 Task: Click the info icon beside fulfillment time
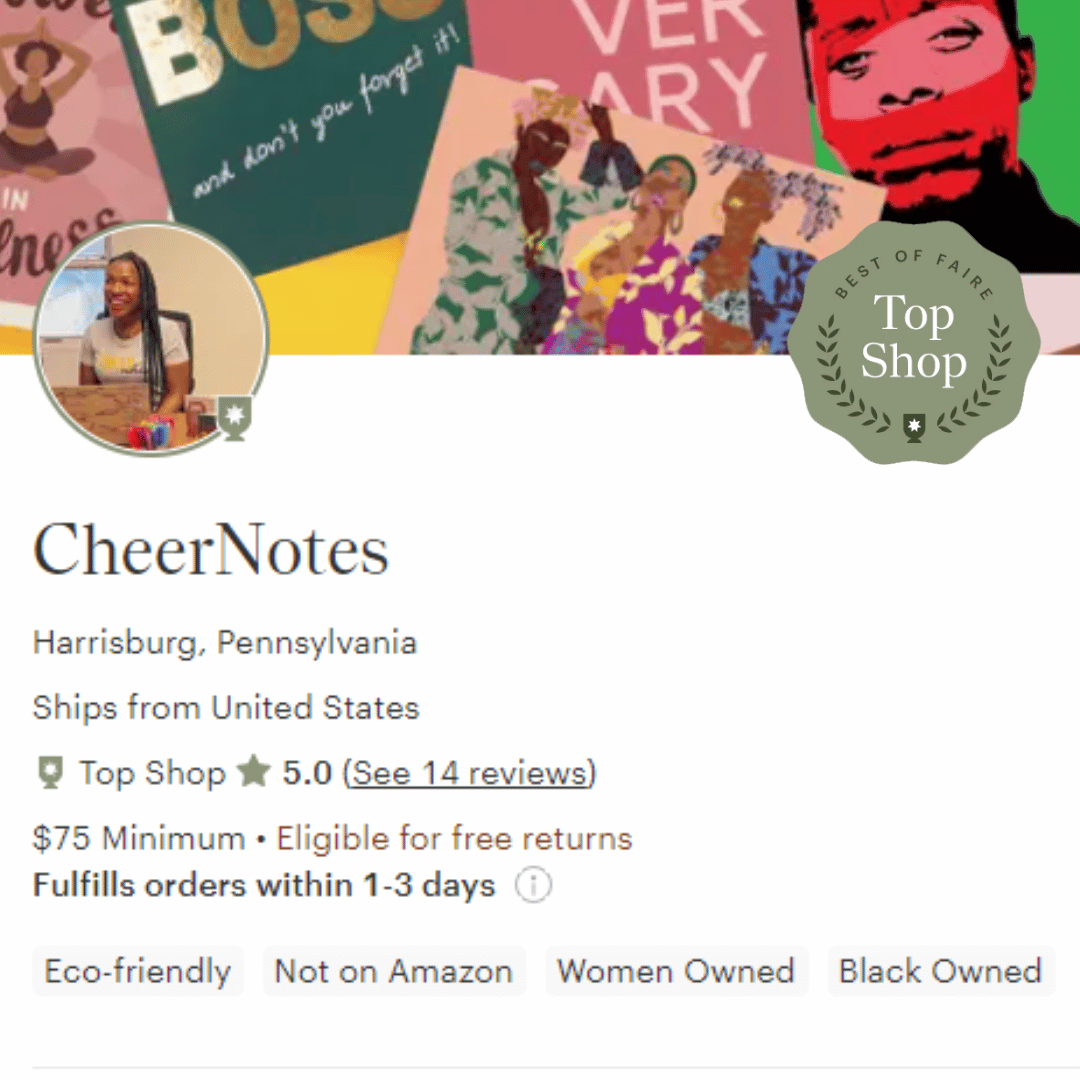coord(532,886)
